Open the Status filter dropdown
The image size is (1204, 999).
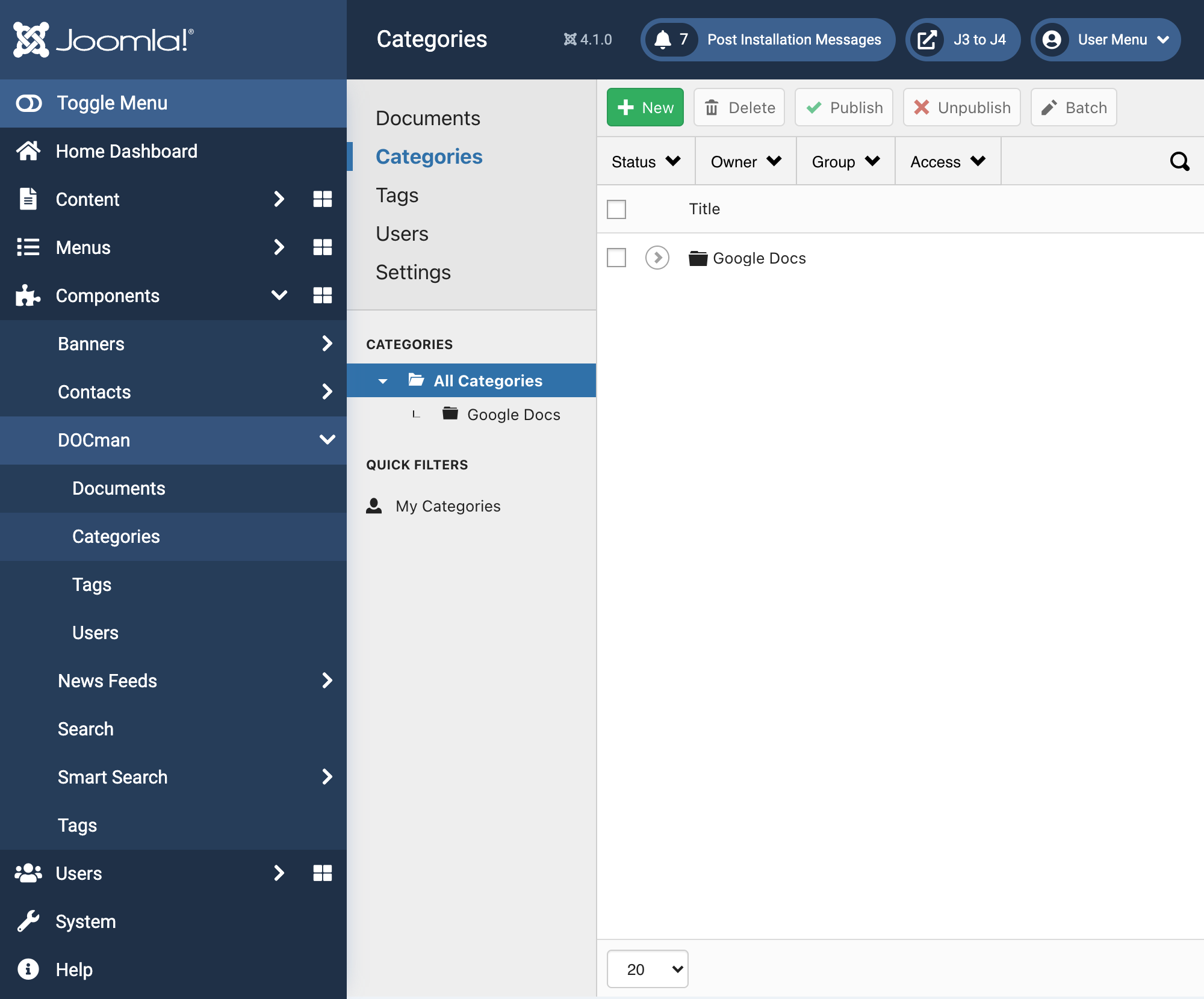[x=645, y=161]
